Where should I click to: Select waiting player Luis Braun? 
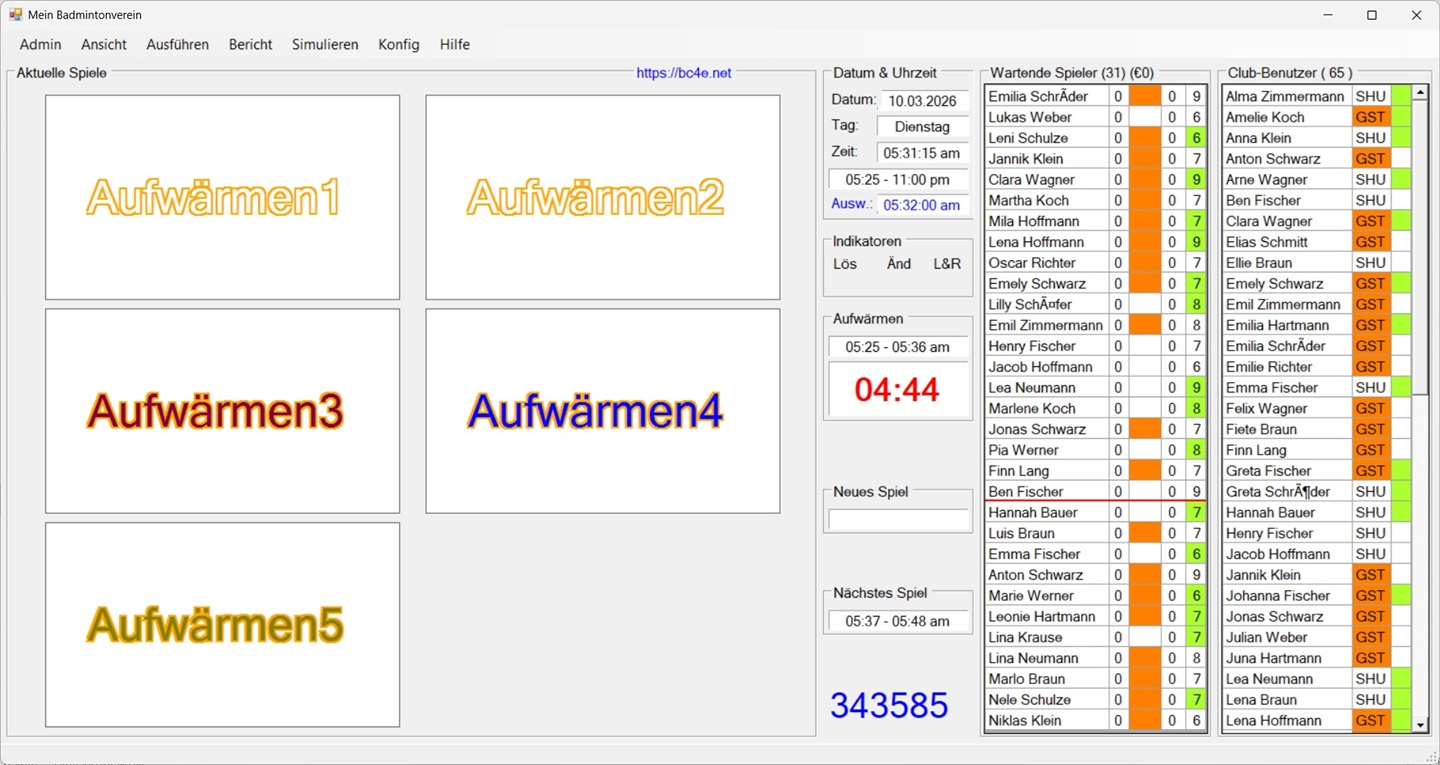1047,533
